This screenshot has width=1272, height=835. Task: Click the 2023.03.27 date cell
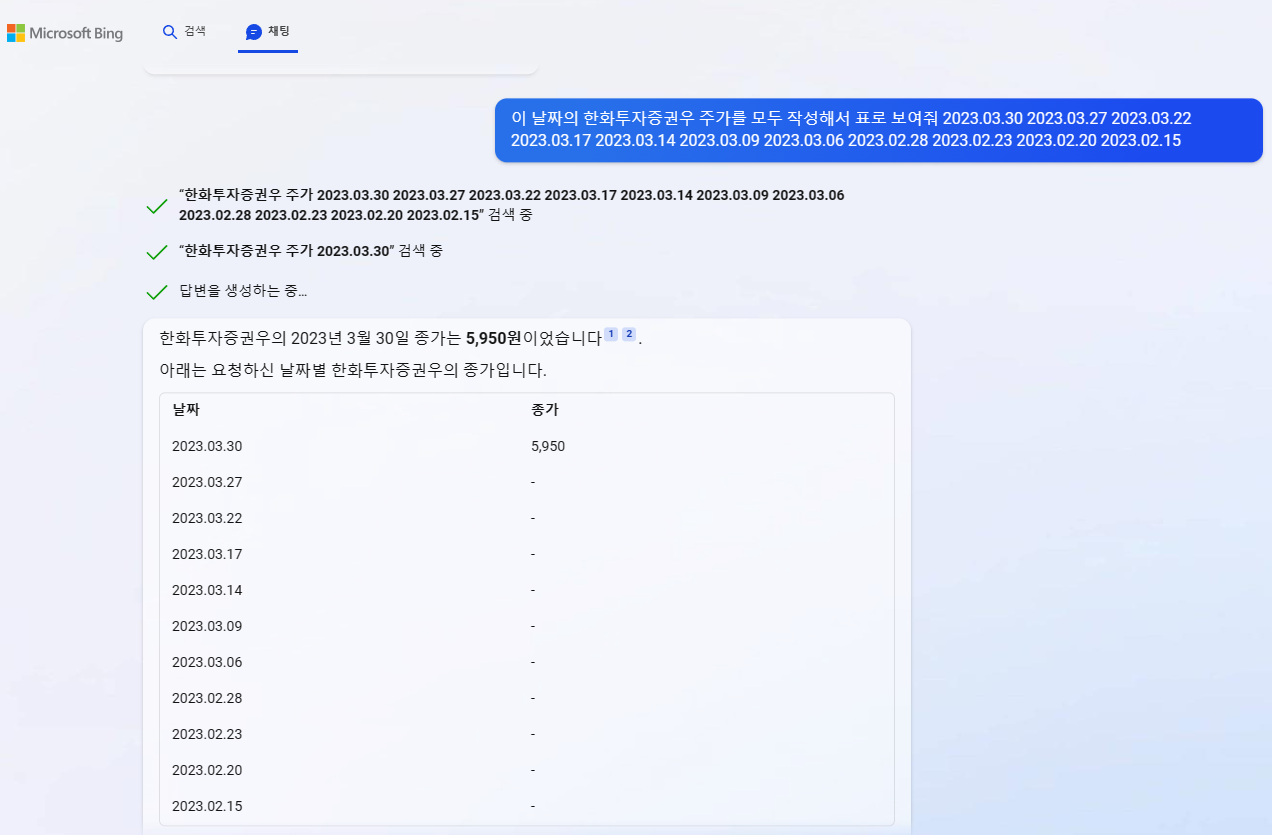[207, 482]
